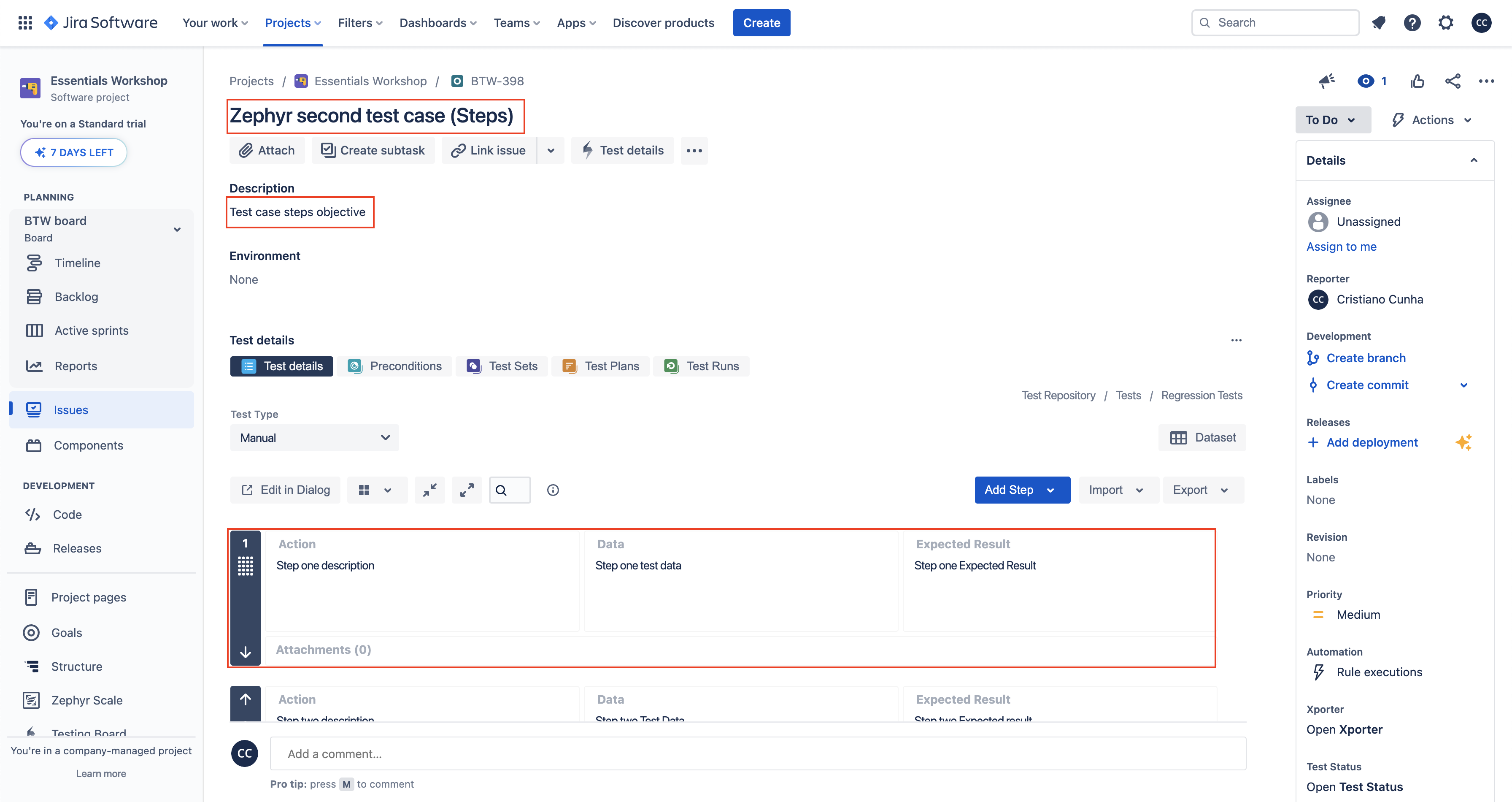Click the Create branch link
This screenshot has height=802, width=1512.
tap(1366, 358)
